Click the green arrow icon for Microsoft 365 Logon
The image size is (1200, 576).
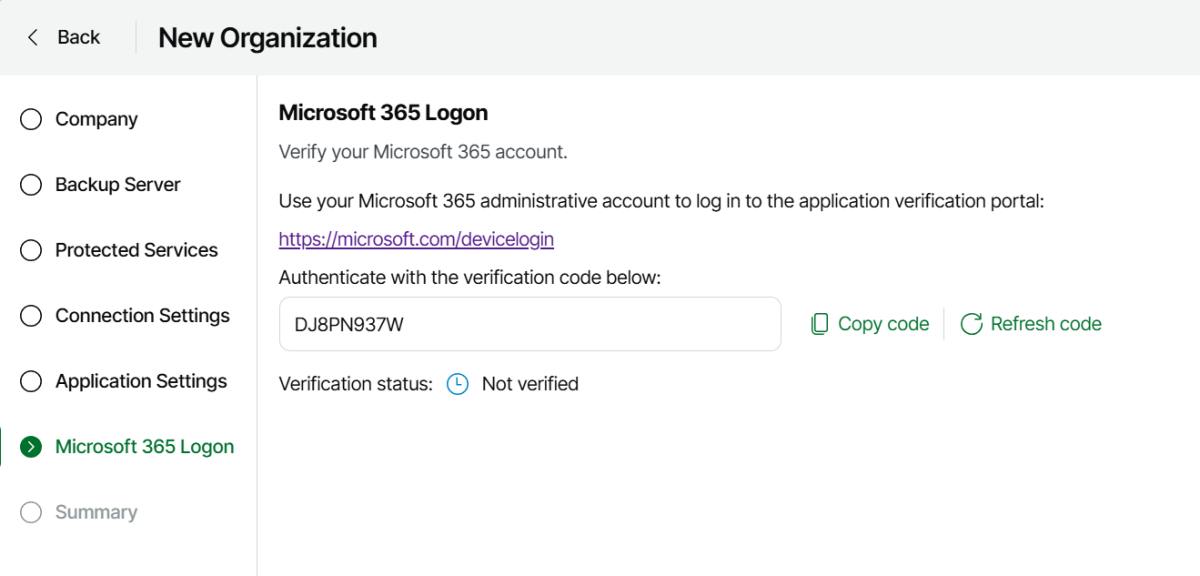click(31, 447)
